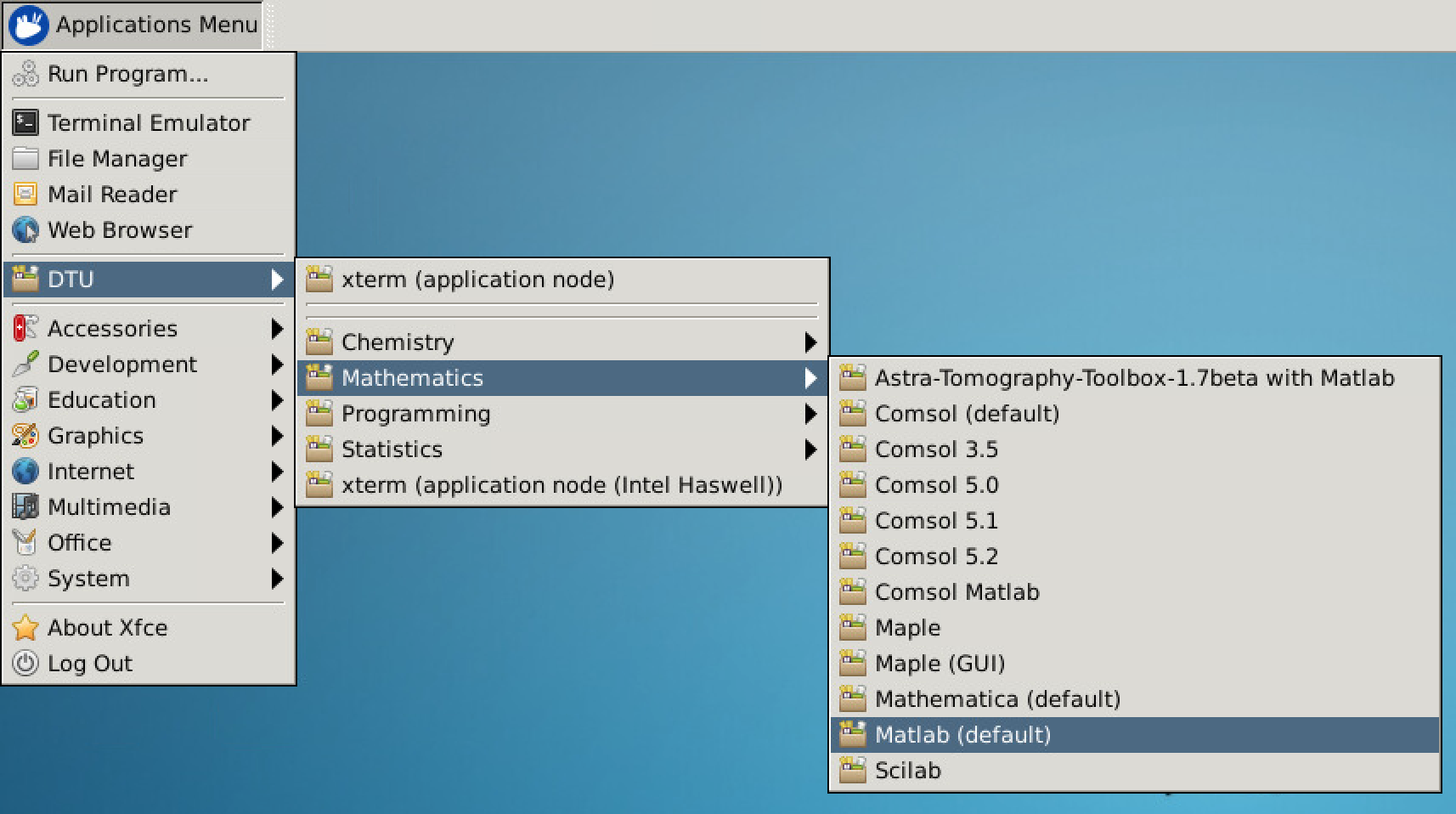The image size is (1456, 814).
Task: Launch Astra-Tomography-Toolbox with Matlab
Action: [1135, 378]
